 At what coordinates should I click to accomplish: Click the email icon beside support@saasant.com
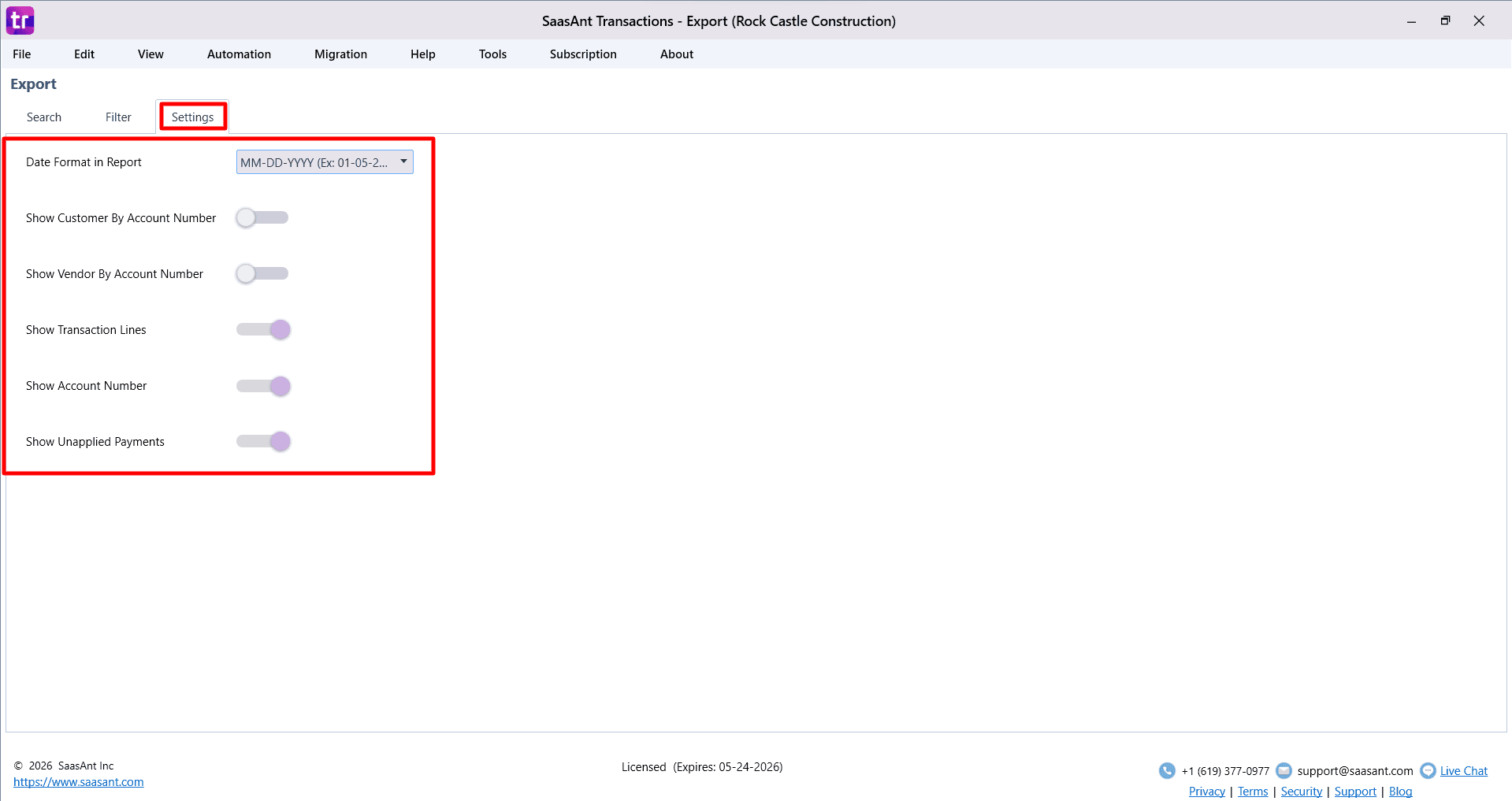1284,770
